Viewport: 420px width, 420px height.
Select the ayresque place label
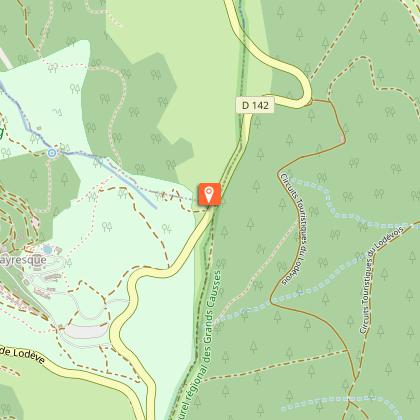click(x=23, y=260)
